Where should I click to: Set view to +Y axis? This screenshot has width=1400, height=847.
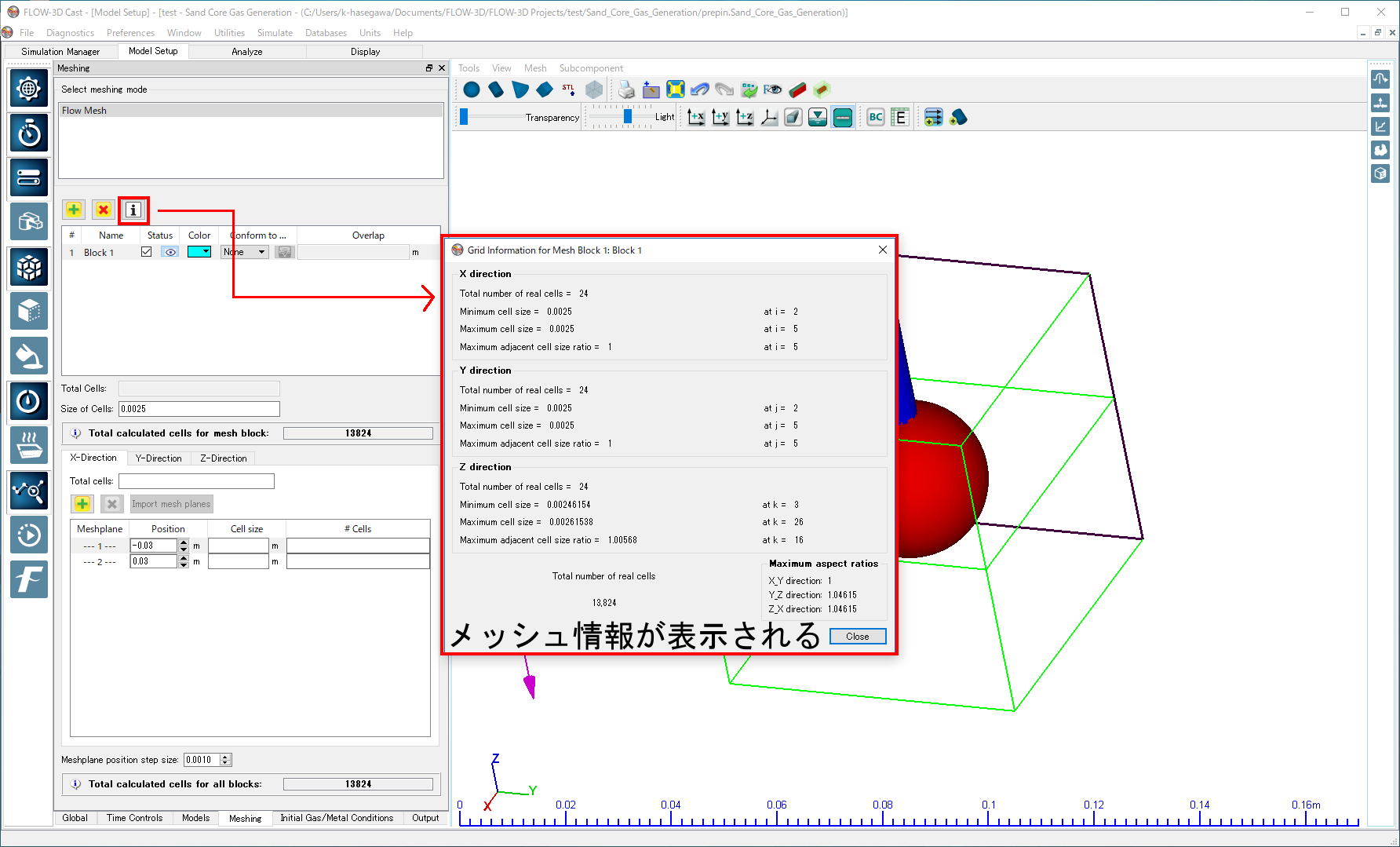720,118
